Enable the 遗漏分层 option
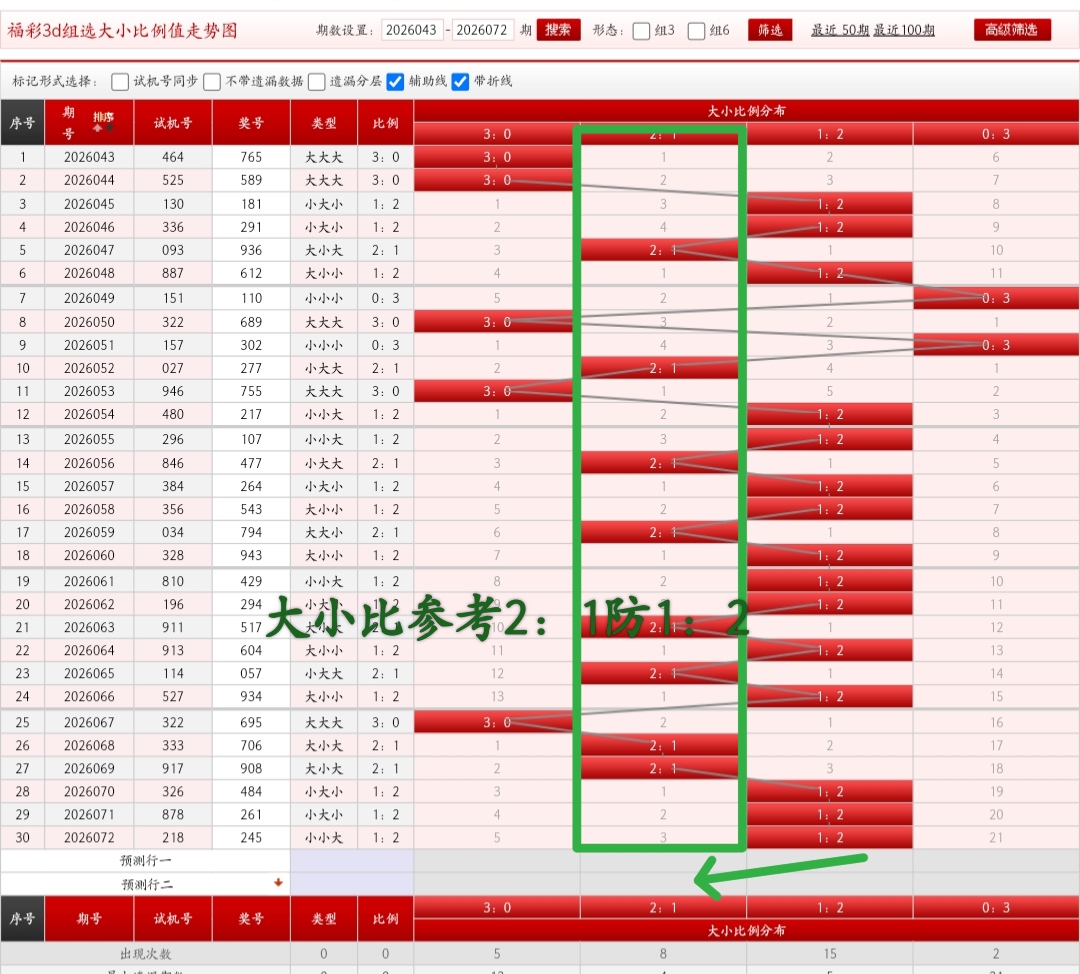 316,81
